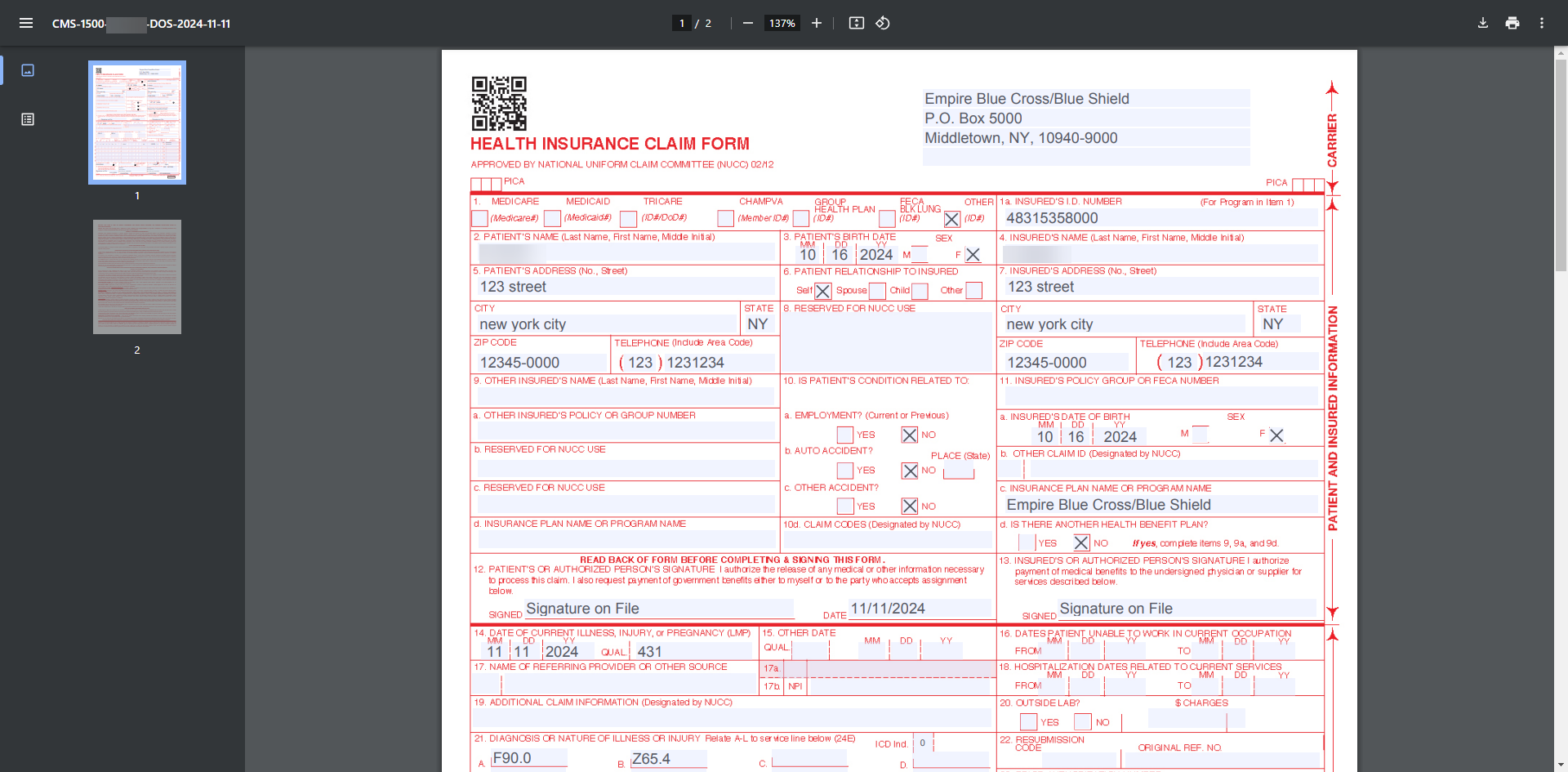
Task: Uncheck NO for auto accident
Action: [911, 471]
